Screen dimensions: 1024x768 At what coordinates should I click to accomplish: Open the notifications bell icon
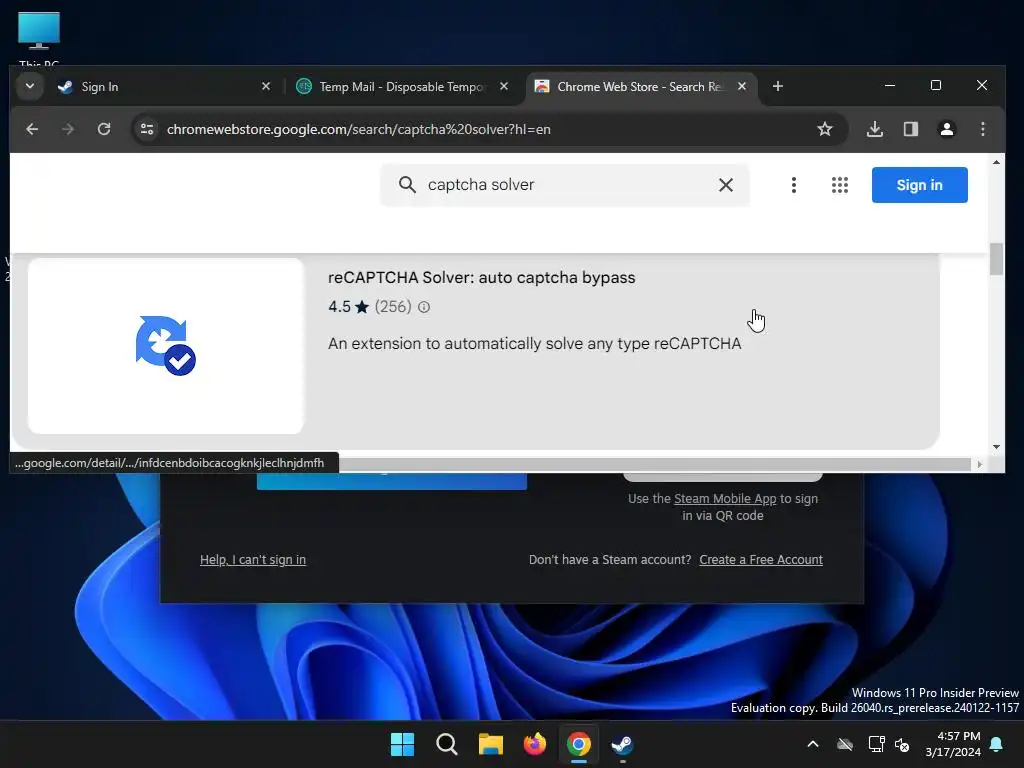(x=997, y=744)
